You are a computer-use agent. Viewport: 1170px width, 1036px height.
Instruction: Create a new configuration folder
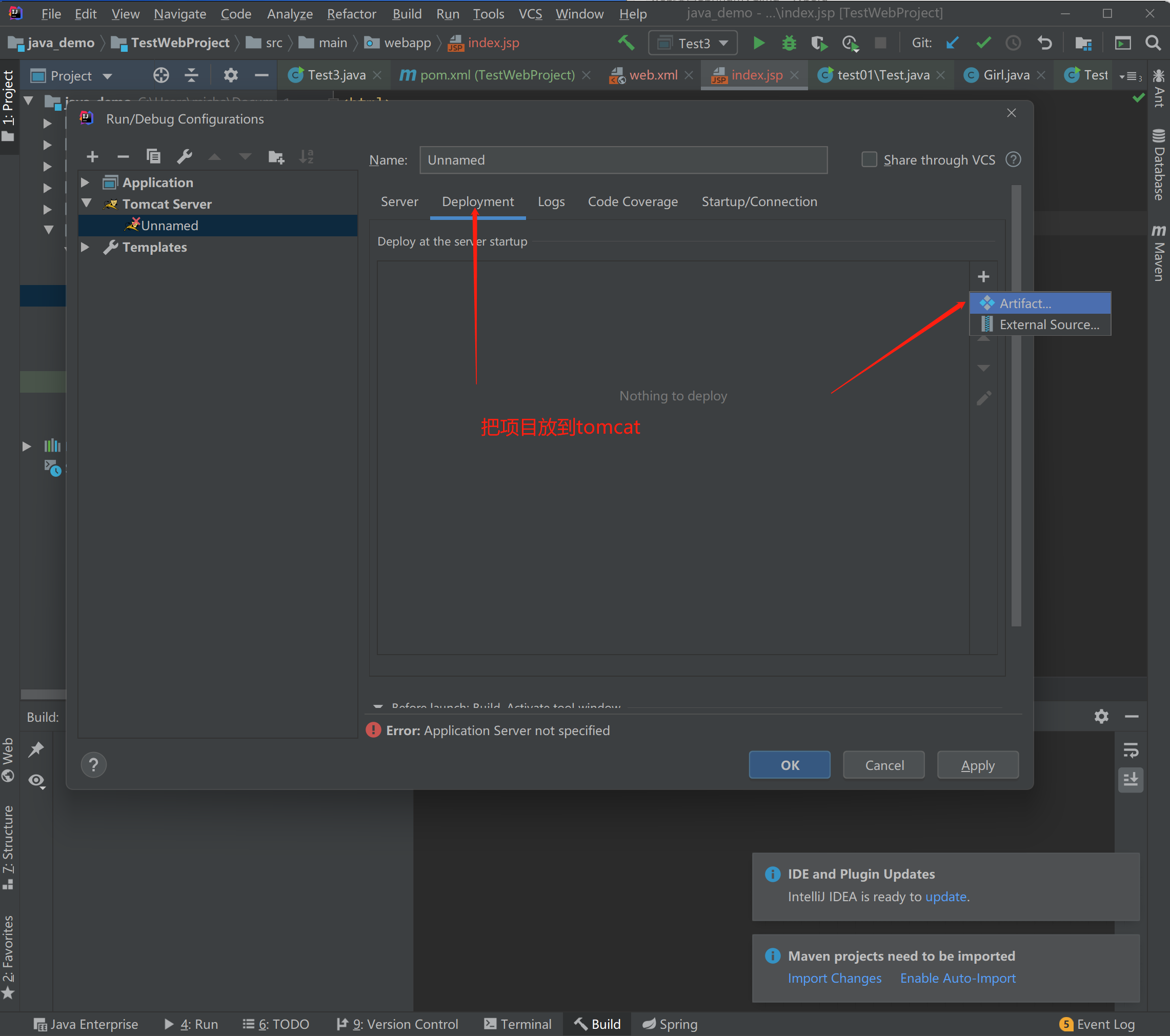(x=276, y=157)
